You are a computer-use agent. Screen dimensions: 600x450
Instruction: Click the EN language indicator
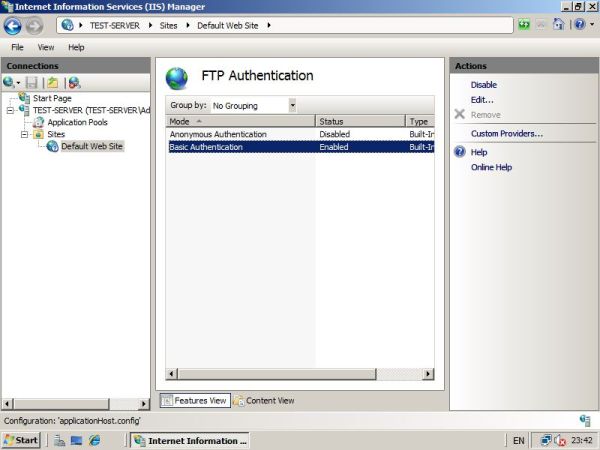click(x=518, y=441)
